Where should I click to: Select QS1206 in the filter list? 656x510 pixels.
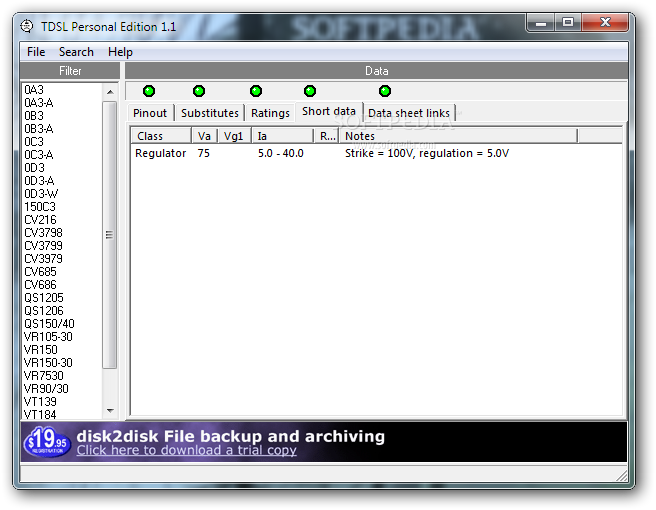pos(44,310)
